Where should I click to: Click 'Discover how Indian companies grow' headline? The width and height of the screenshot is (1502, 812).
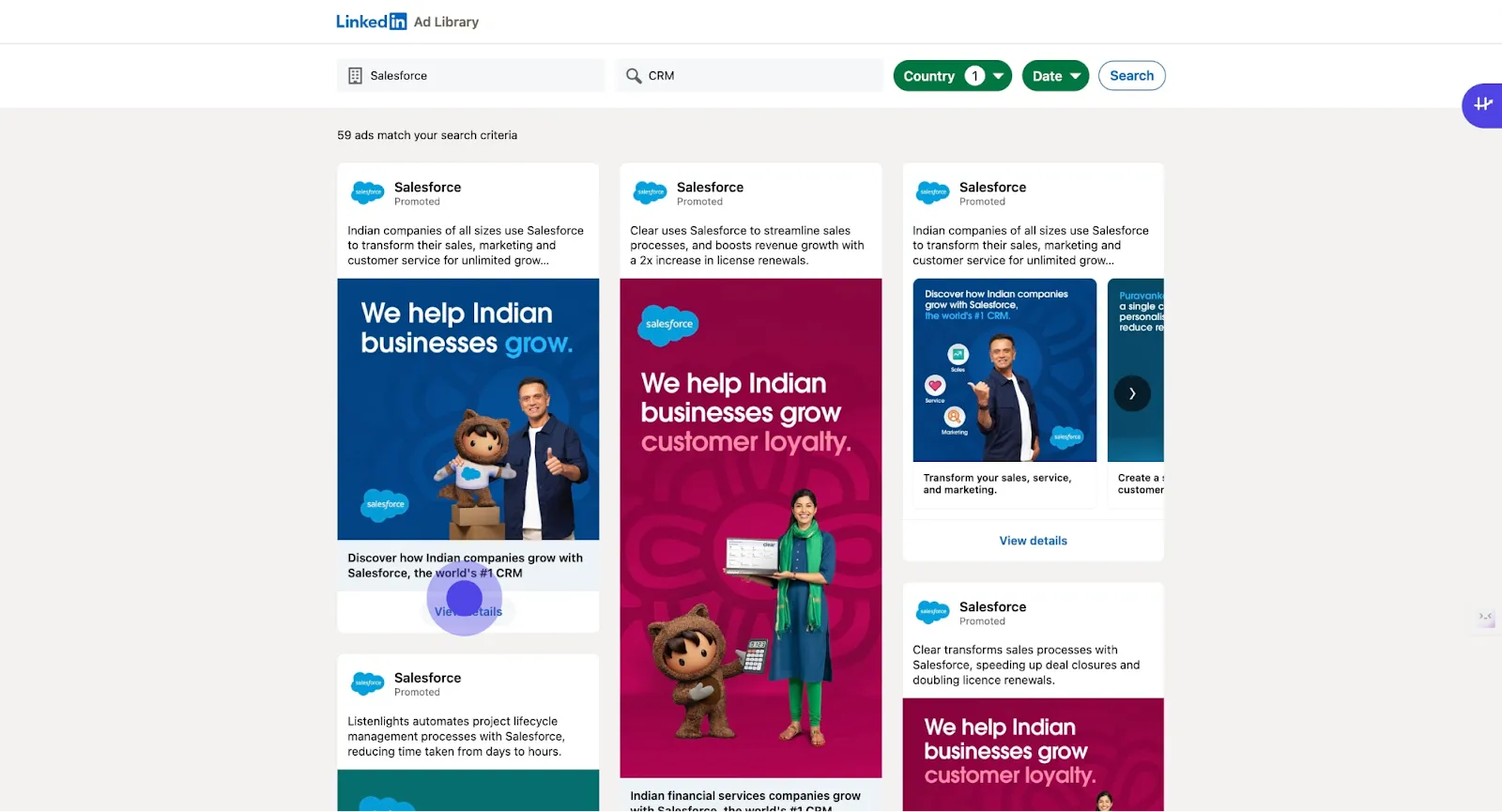[x=465, y=565]
